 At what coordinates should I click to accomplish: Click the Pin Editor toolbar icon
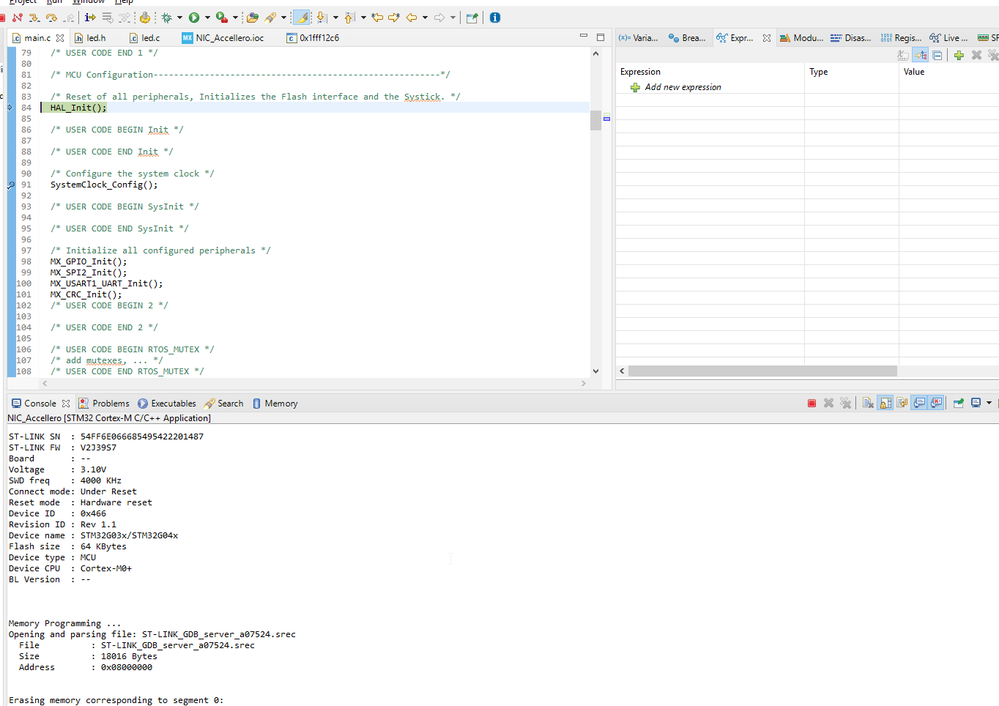coord(471,17)
